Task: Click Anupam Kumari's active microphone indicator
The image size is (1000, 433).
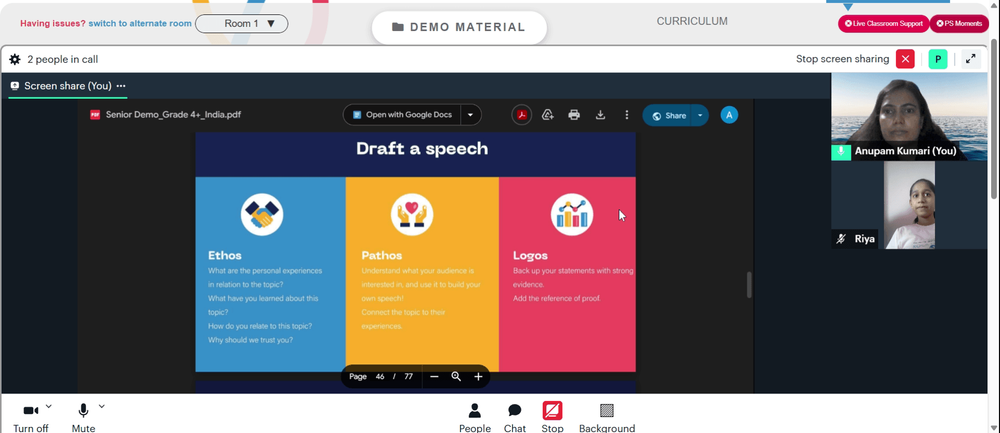Action: coord(841,151)
